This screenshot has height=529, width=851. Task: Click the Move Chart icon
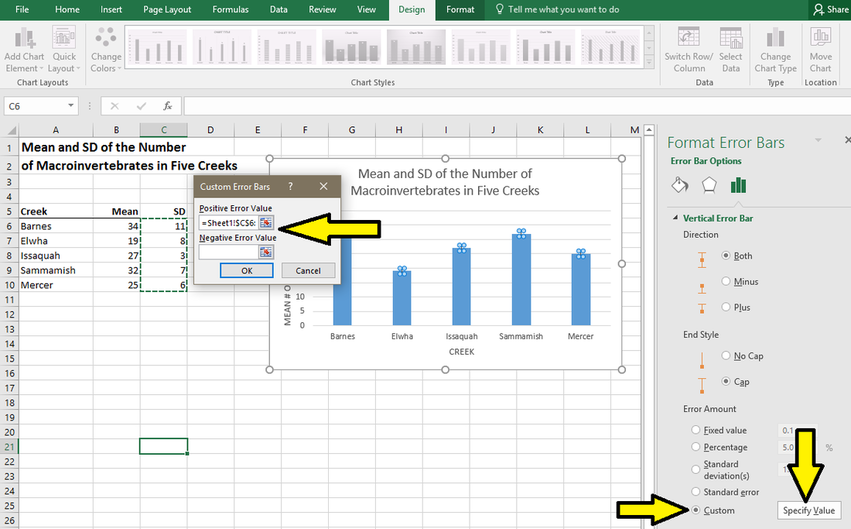pos(821,42)
